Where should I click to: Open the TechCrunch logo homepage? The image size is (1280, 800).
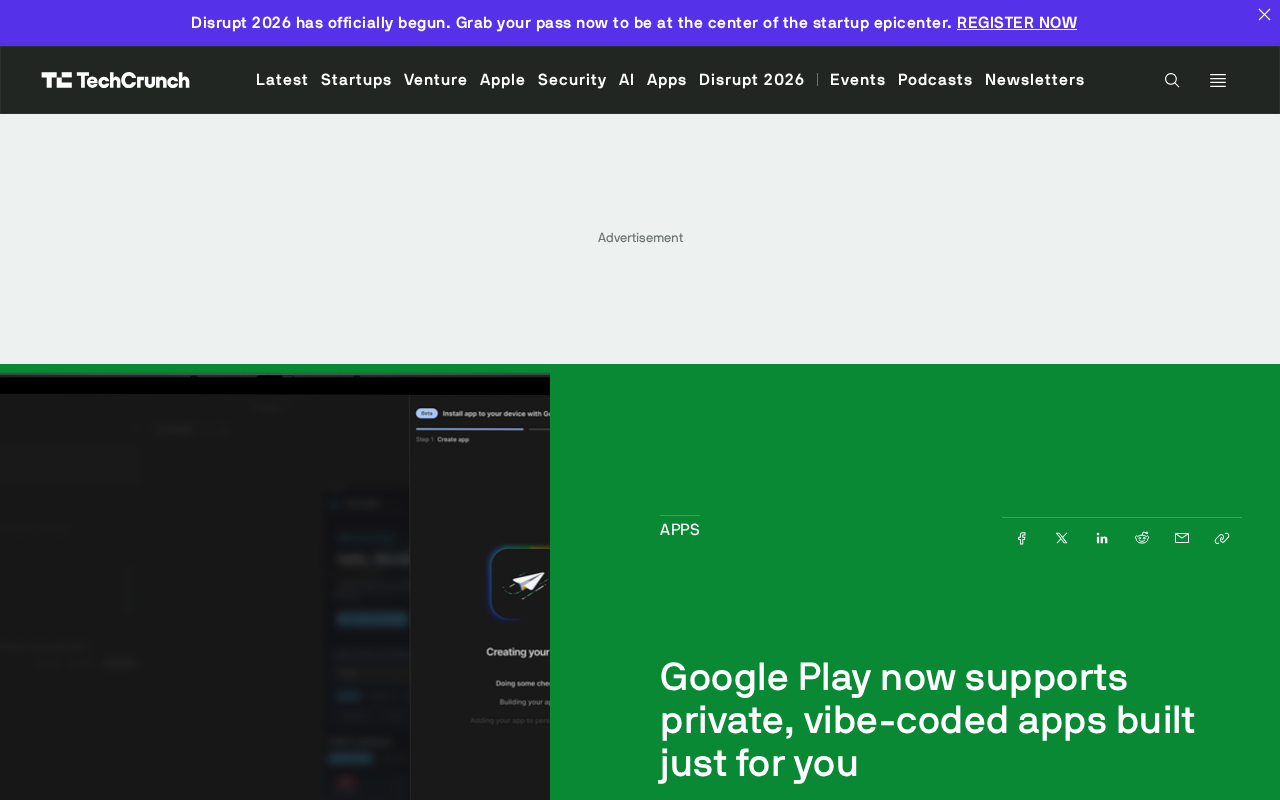pyautogui.click(x=116, y=80)
